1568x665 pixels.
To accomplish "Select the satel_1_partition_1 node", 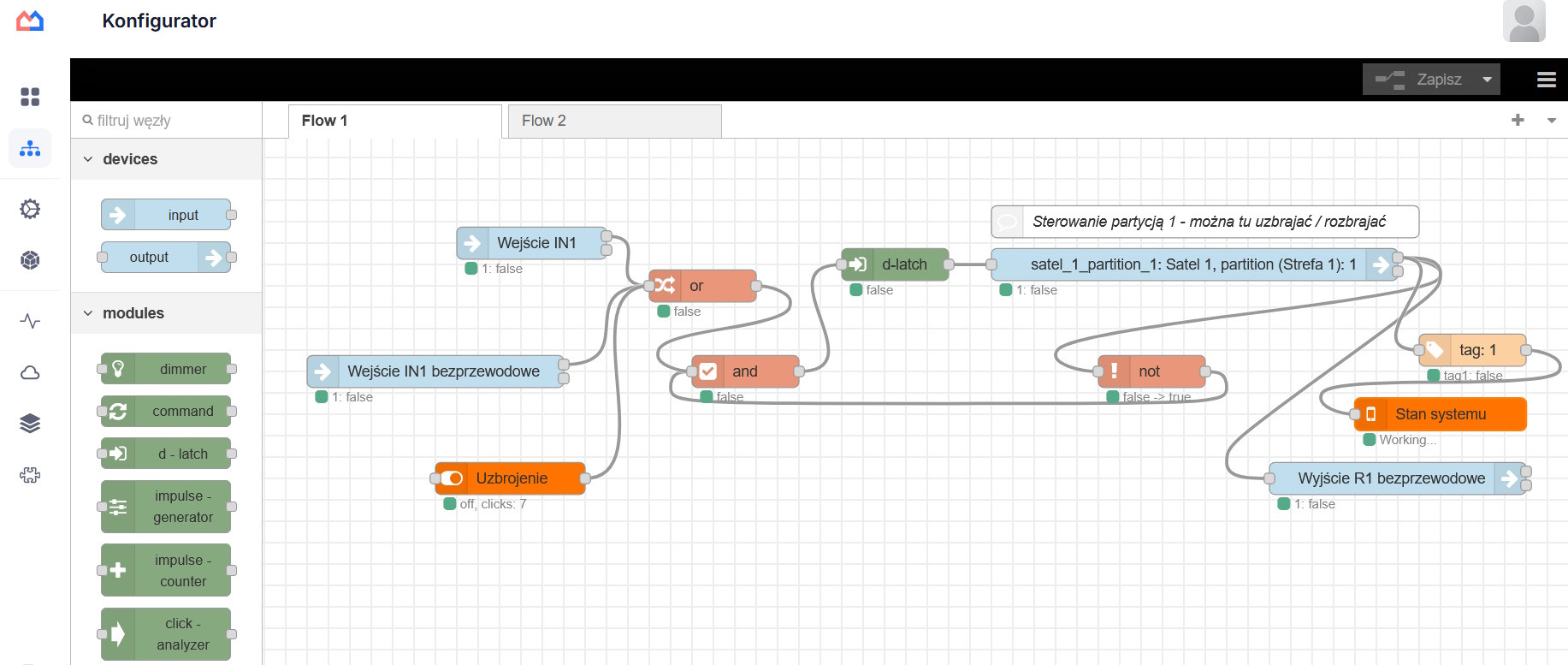I will 1194,264.
